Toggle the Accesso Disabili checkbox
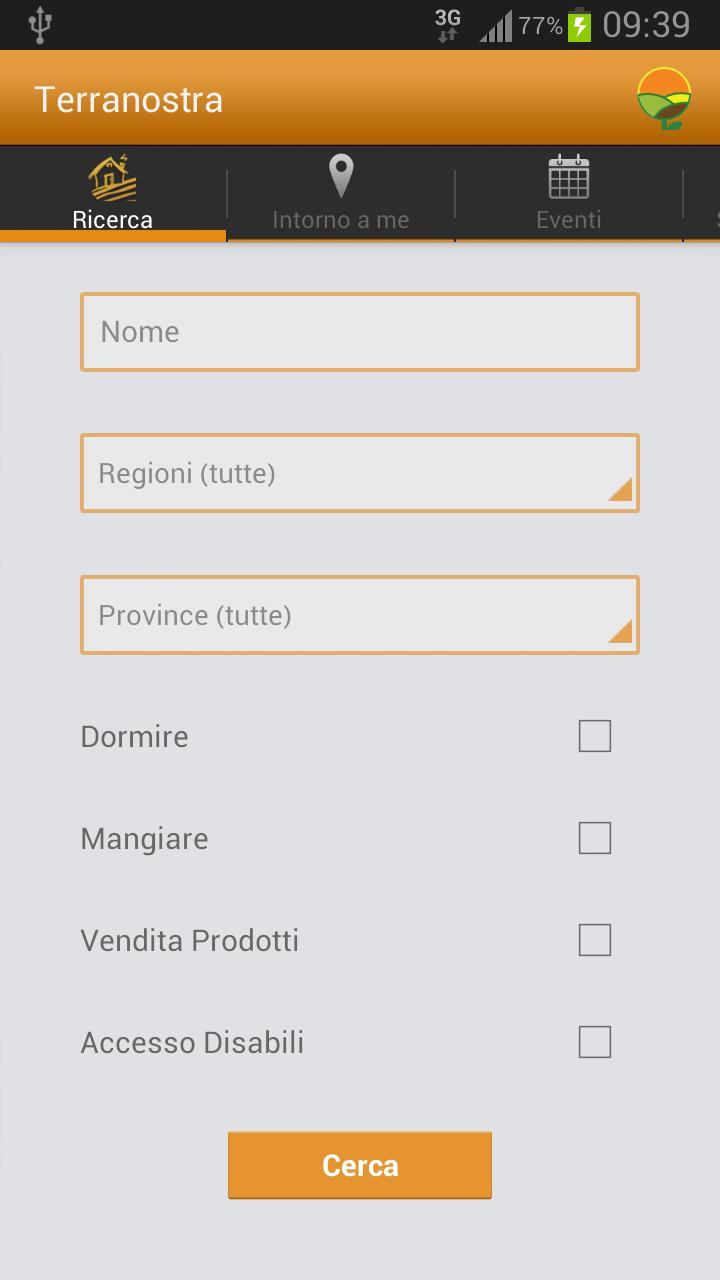Screen dimensions: 720x1280 pos(595,1043)
